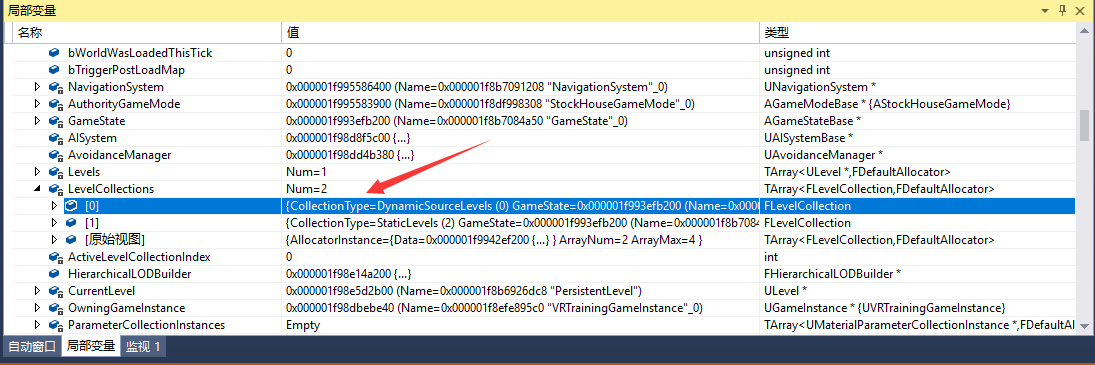
Task: Expand LevelCollections element [1]
Action: [54, 223]
